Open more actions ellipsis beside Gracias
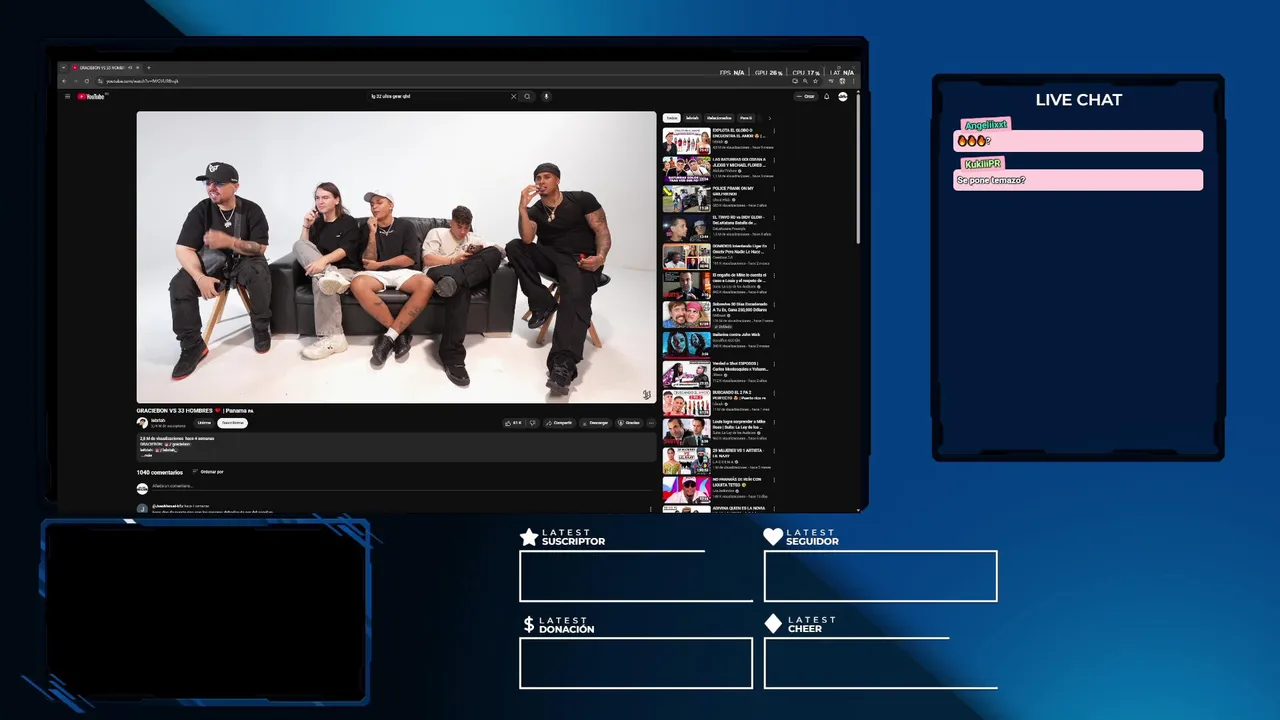Image resolution: width=1280 pixels, height=720 pixels. pos(651,423)
